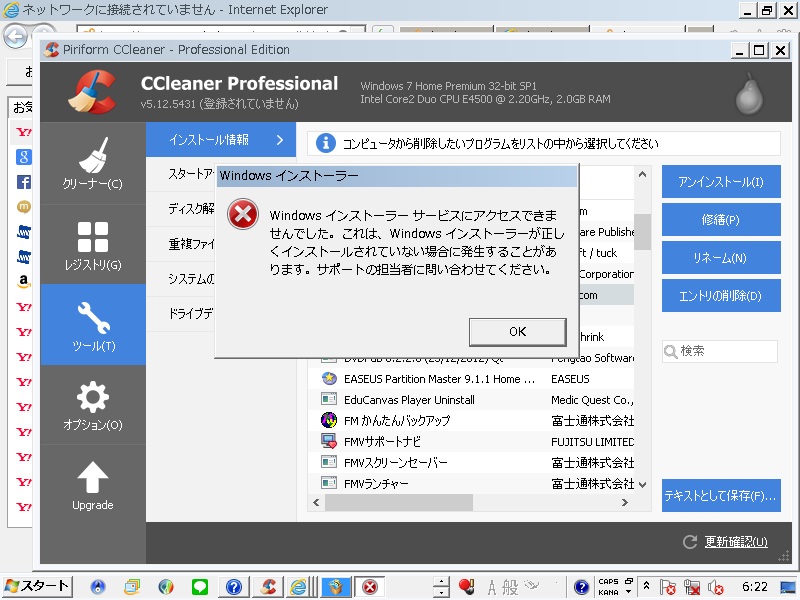Open the Amazon favorite in Internet Explorer
The width and height of the screenshot is (800, 600).
click(x=23, y=281)
